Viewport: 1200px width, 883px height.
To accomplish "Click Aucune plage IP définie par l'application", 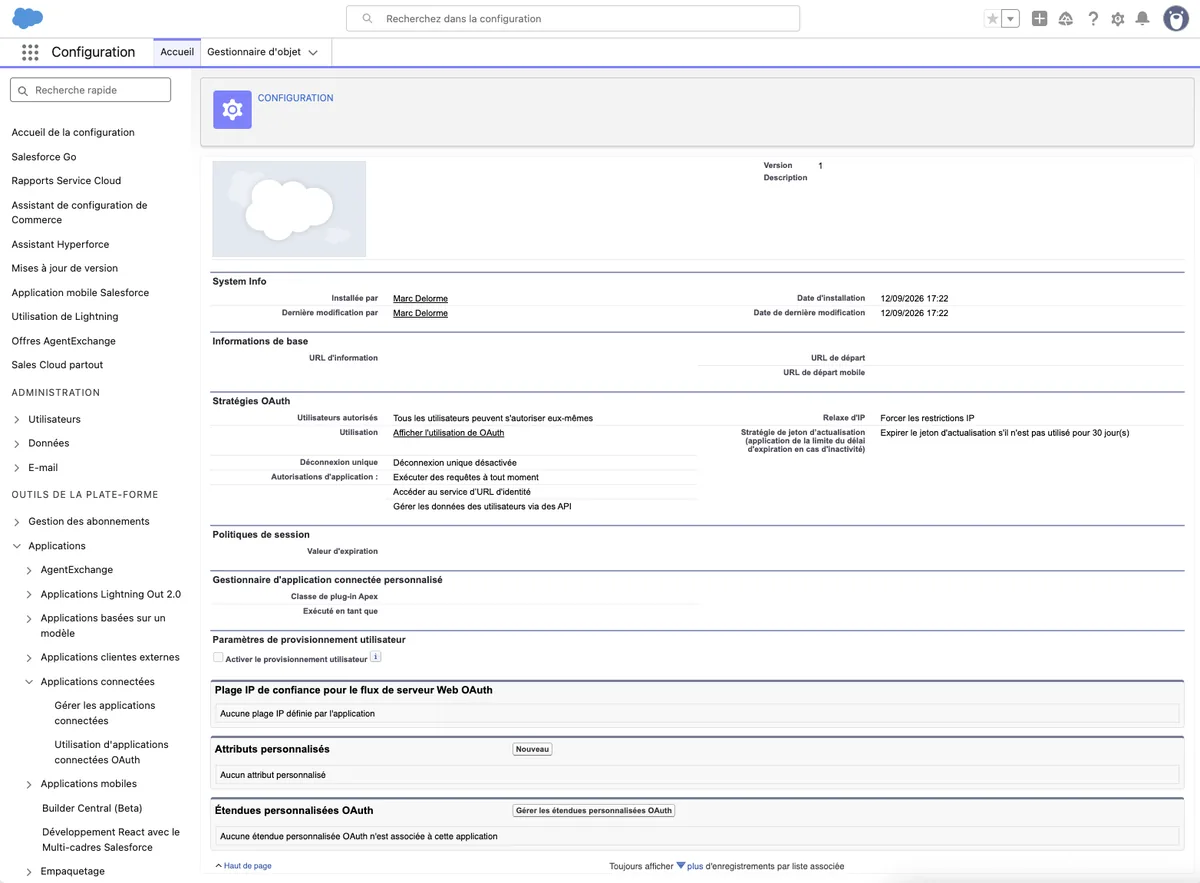I will click(297, 714).
